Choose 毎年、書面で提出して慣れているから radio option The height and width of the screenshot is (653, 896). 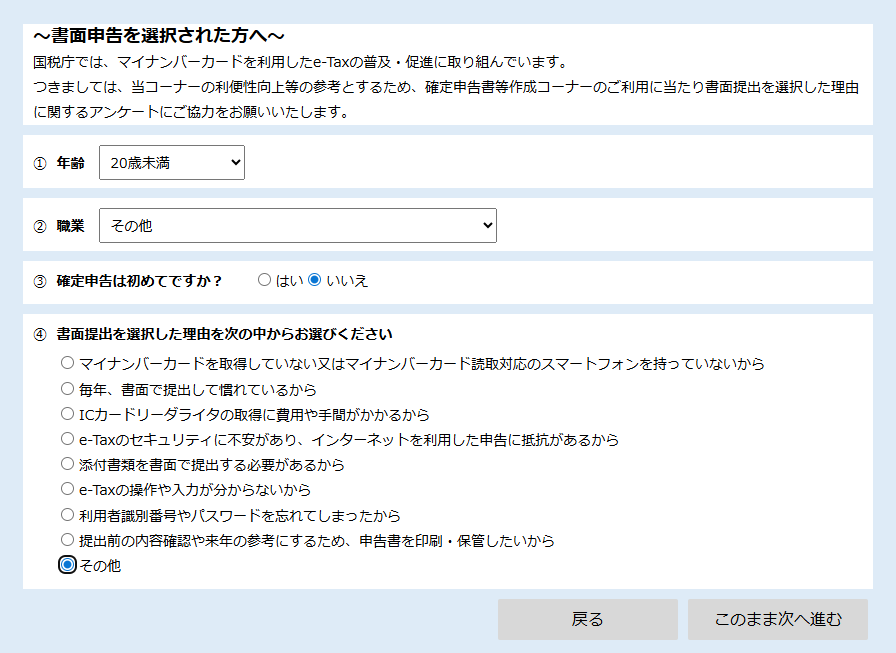point(68,389)
